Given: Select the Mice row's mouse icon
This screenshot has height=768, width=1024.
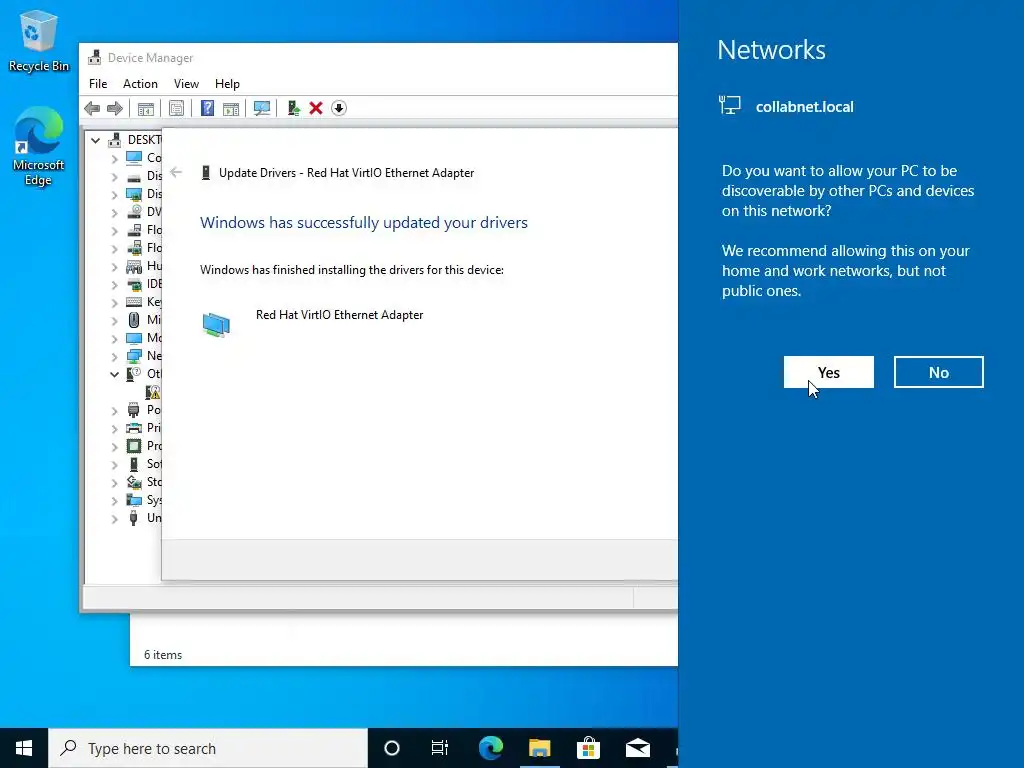Looking at the screenshot, I should pos(134,320).
